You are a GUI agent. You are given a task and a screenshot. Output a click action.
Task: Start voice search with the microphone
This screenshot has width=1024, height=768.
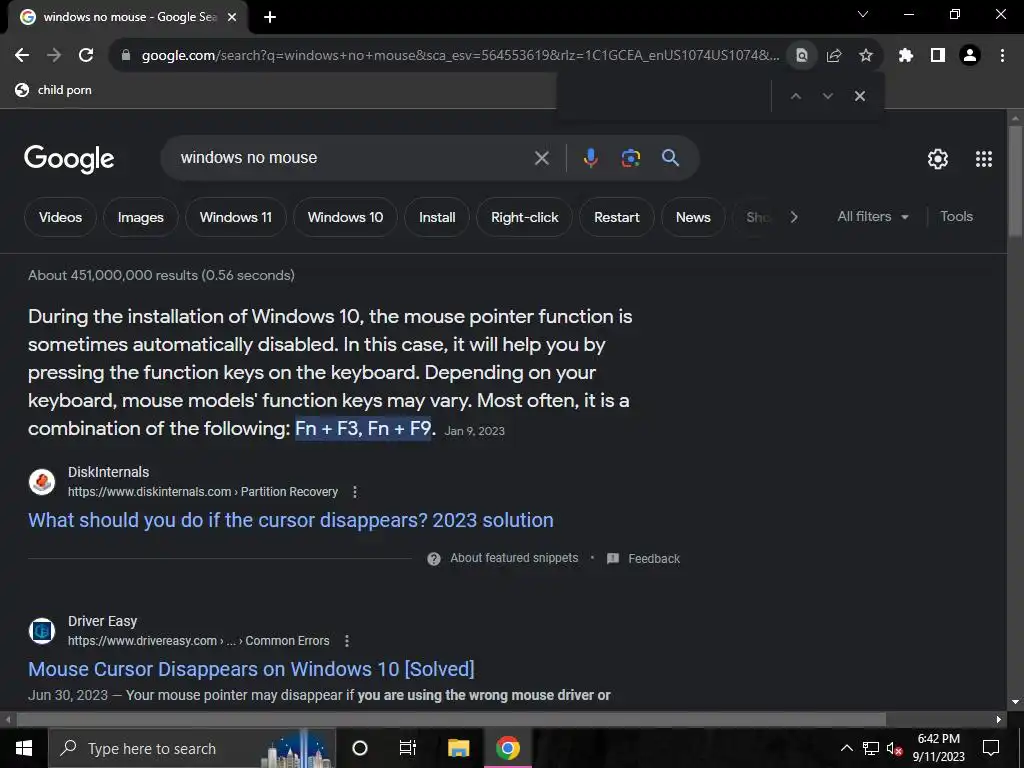(x=590, y=158)
